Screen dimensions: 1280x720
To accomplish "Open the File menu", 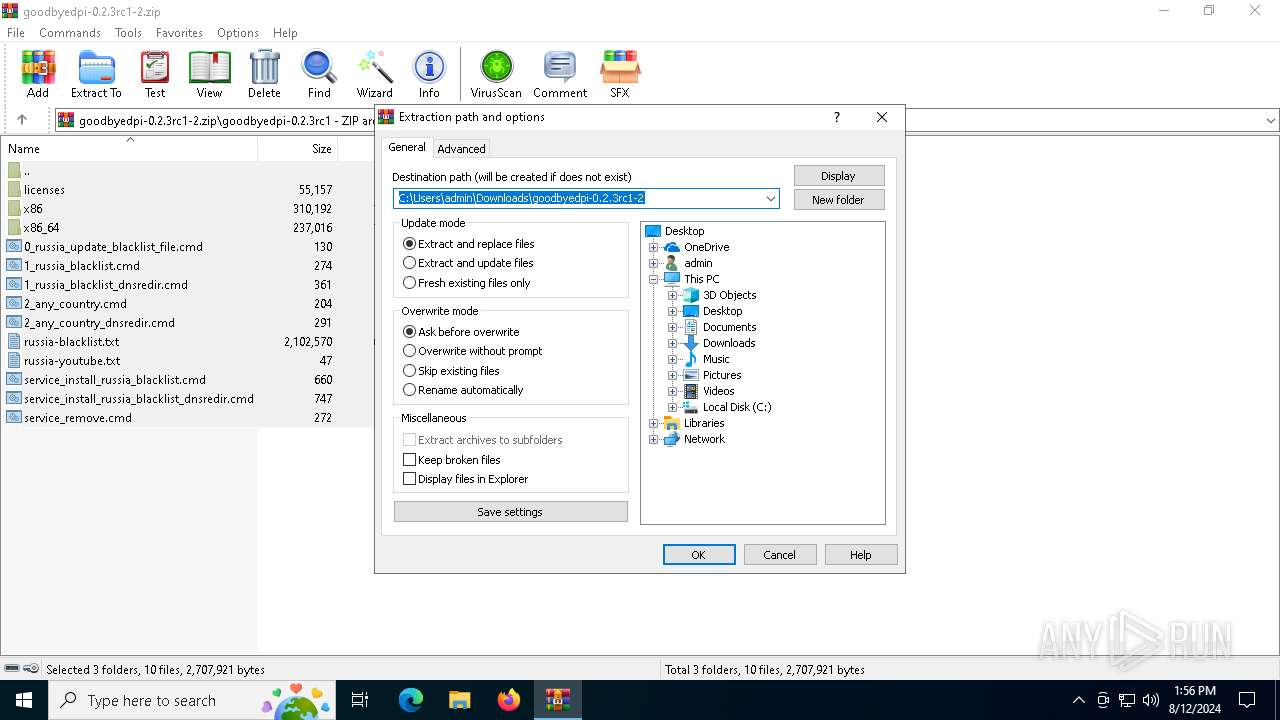I will coord(16,32).
